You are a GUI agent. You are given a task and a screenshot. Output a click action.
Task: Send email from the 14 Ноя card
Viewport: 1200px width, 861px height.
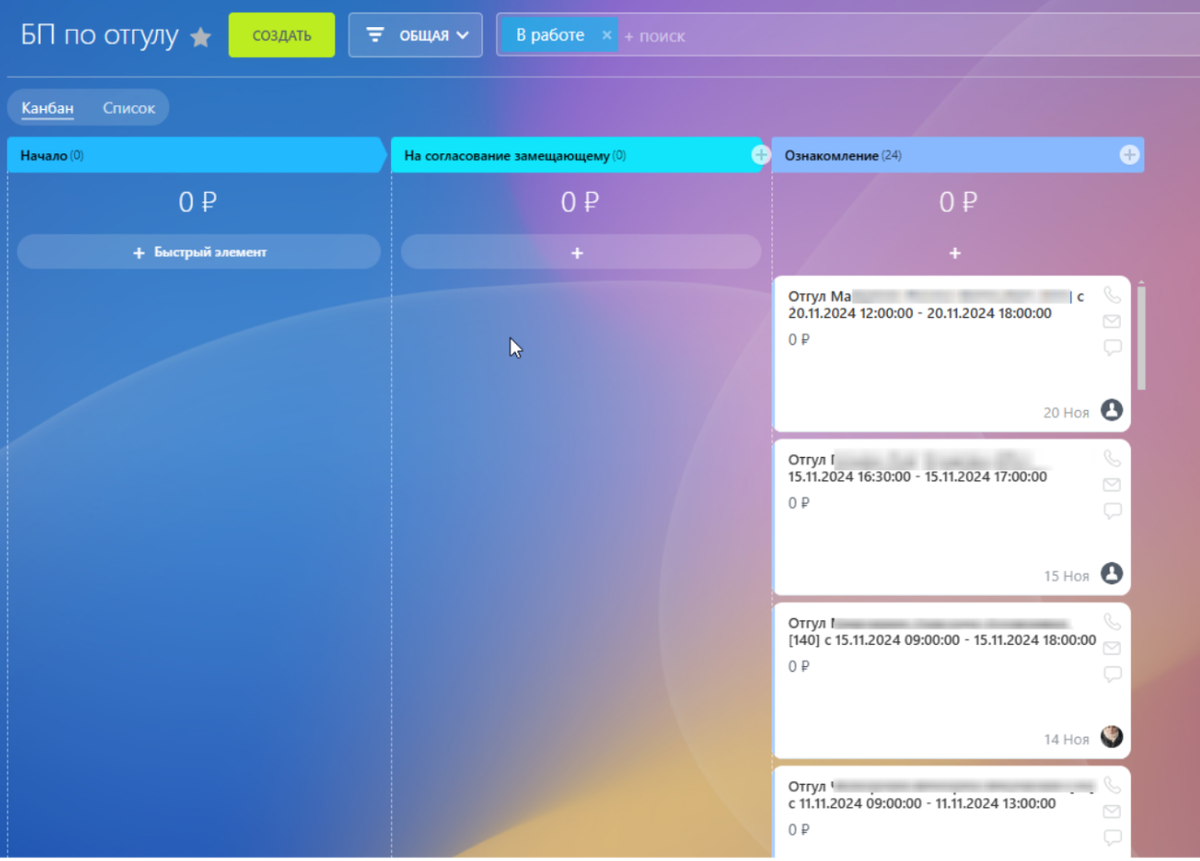[1112, 648]
